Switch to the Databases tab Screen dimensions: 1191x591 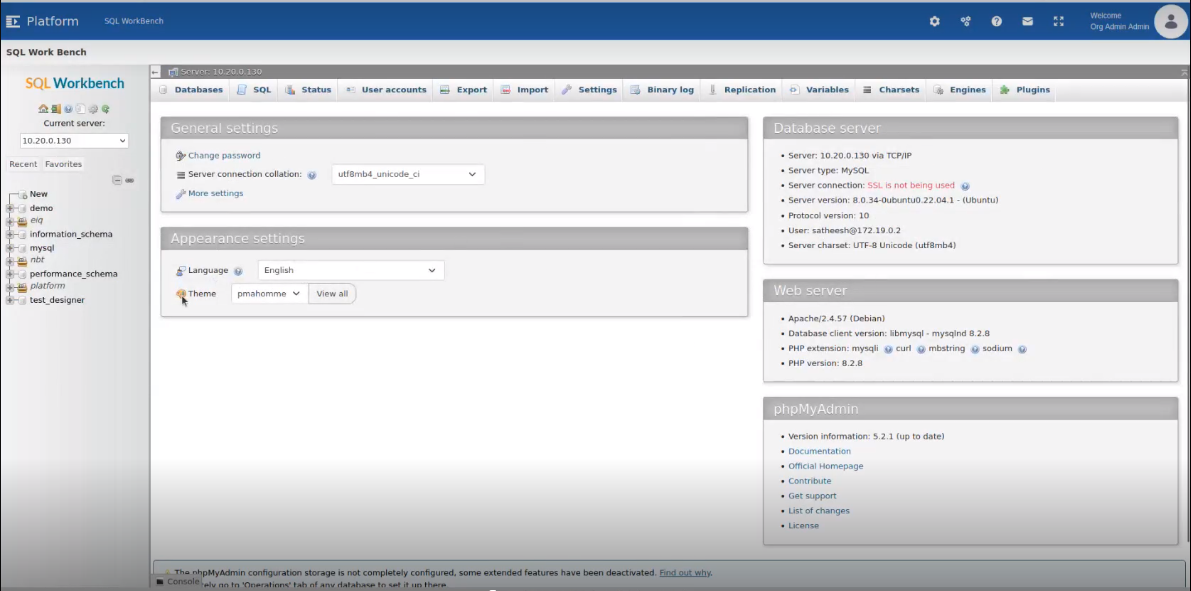(191, 90)
